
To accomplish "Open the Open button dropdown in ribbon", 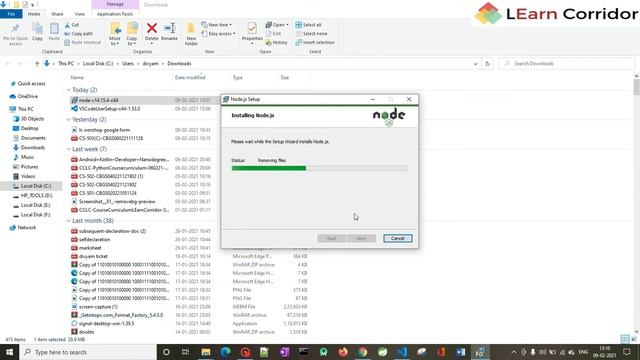I will click(x=277, y=25).
